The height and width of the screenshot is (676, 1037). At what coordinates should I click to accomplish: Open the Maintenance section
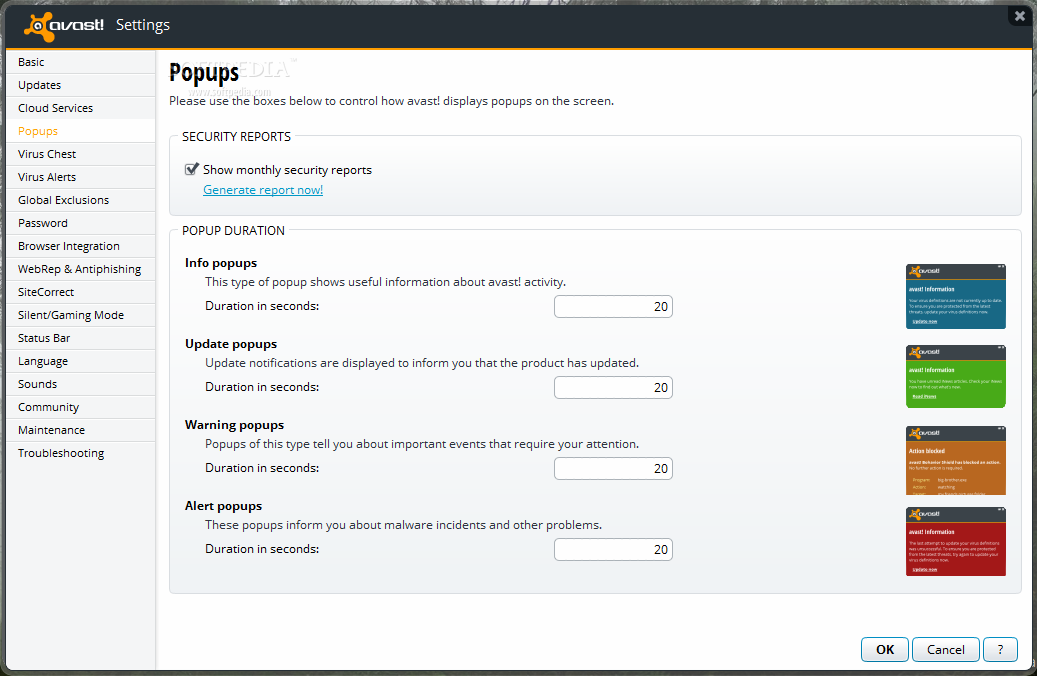[x=81, y=430]
